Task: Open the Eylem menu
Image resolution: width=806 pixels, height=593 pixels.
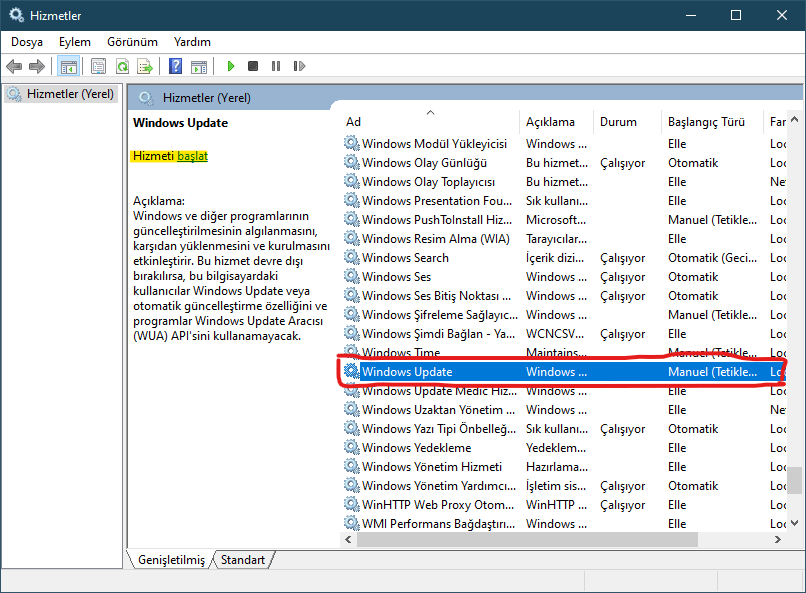Action: [75, 42]
